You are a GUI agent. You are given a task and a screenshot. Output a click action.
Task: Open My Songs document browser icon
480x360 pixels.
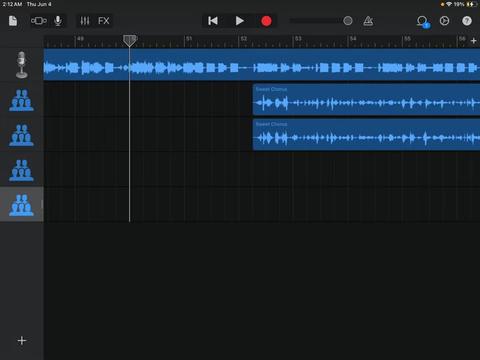[x=13, y=21]
